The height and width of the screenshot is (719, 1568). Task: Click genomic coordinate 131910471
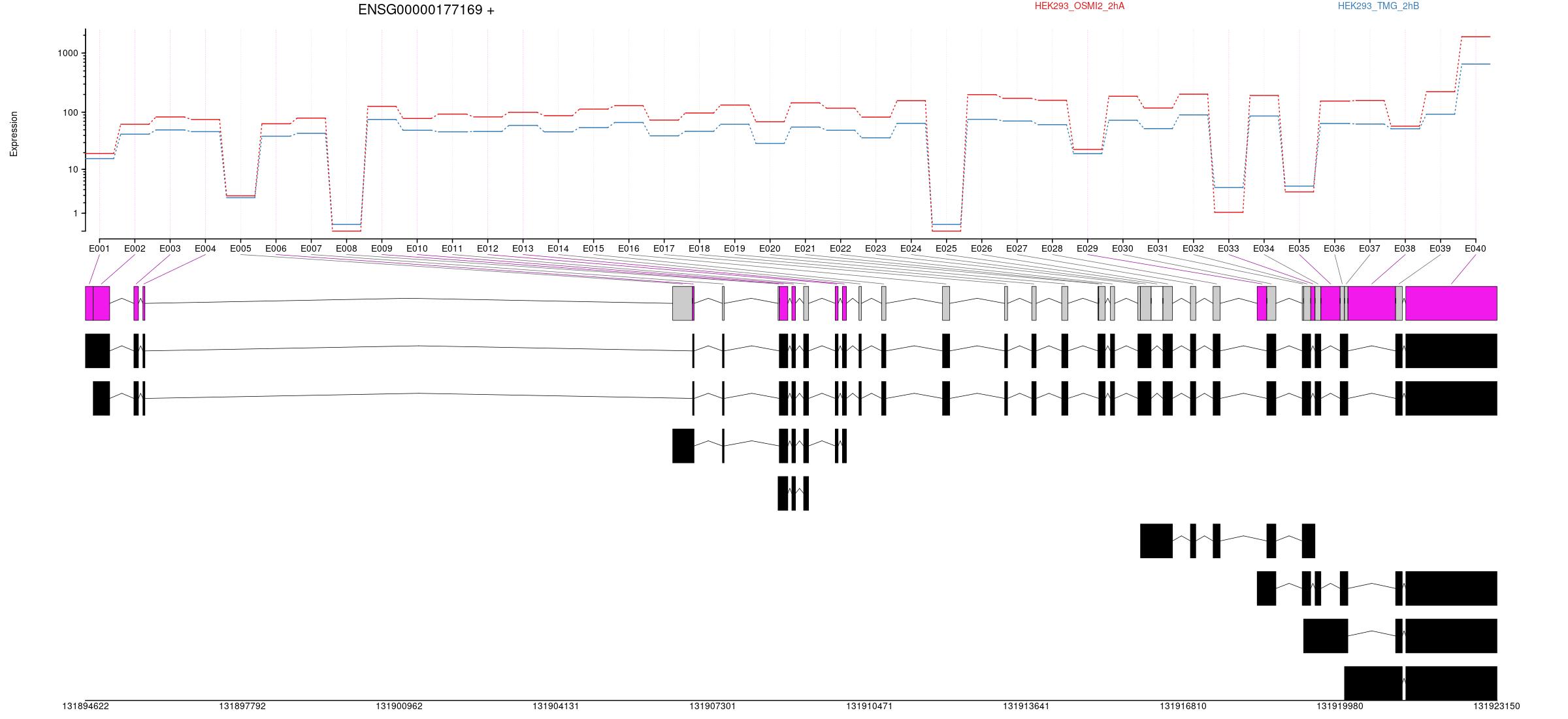[870, 707]
